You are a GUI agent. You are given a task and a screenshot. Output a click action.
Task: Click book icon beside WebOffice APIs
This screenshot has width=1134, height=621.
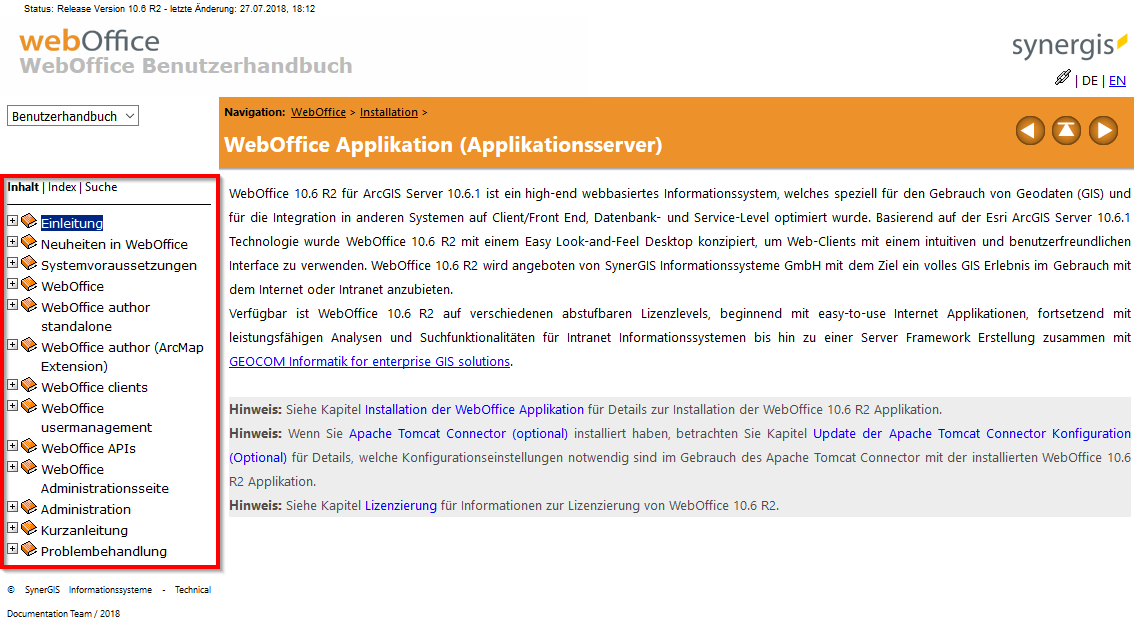click(29, 446)
